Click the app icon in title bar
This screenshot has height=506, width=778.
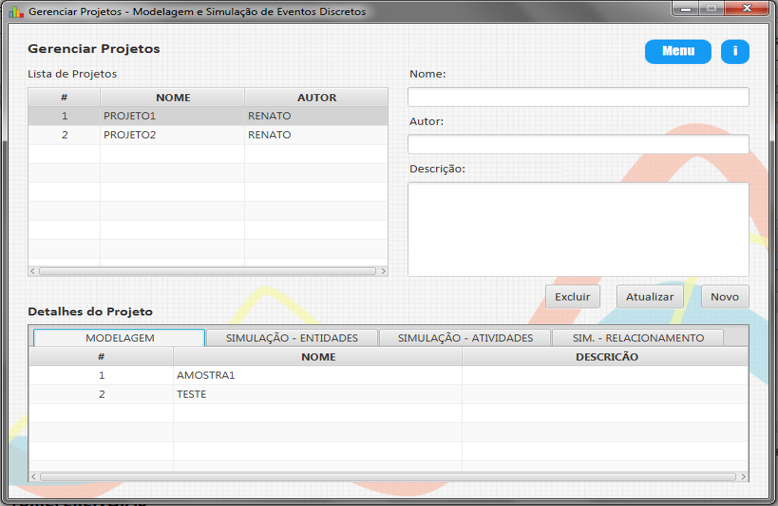tap(15, 12)
